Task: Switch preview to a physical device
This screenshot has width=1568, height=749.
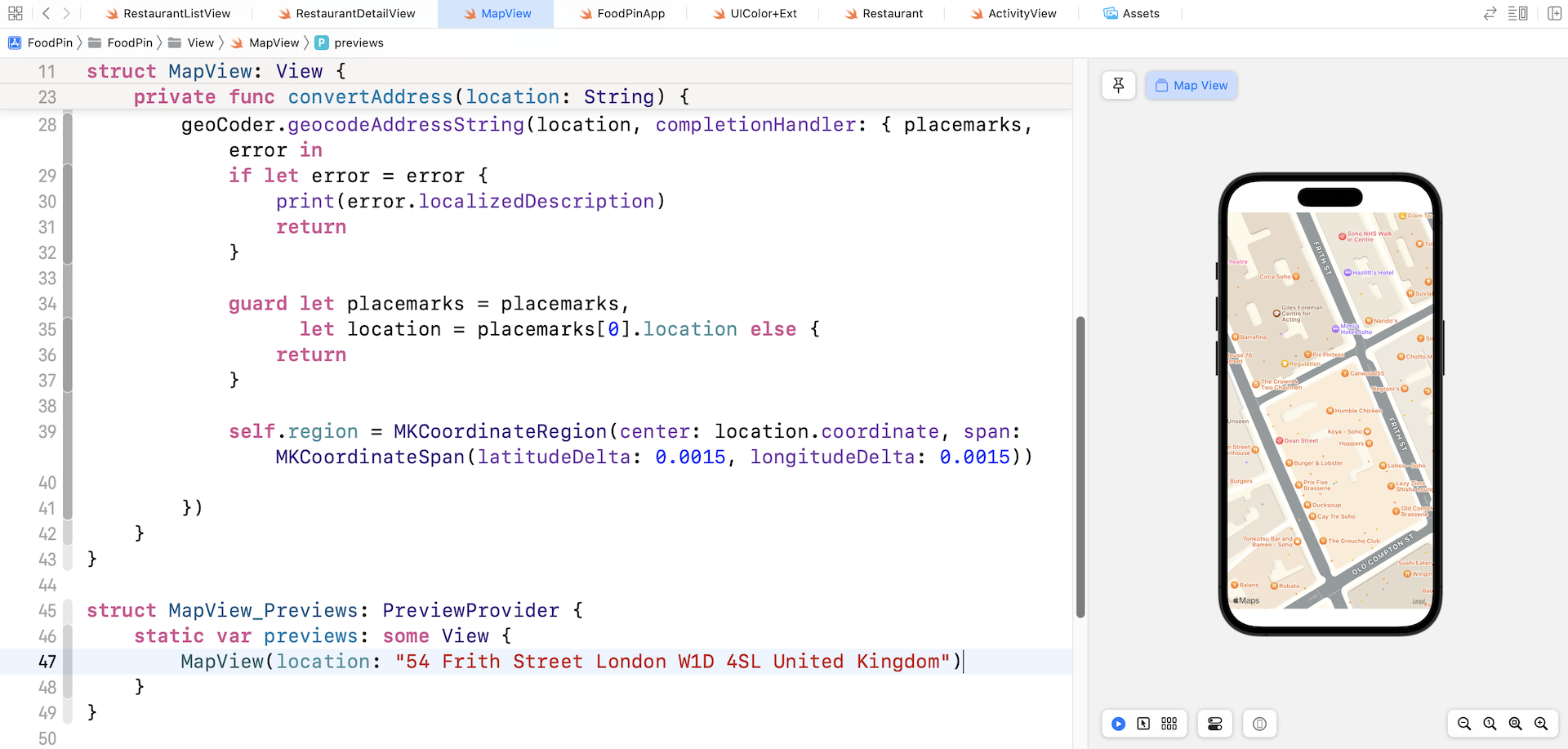Action: [1258, 724]
